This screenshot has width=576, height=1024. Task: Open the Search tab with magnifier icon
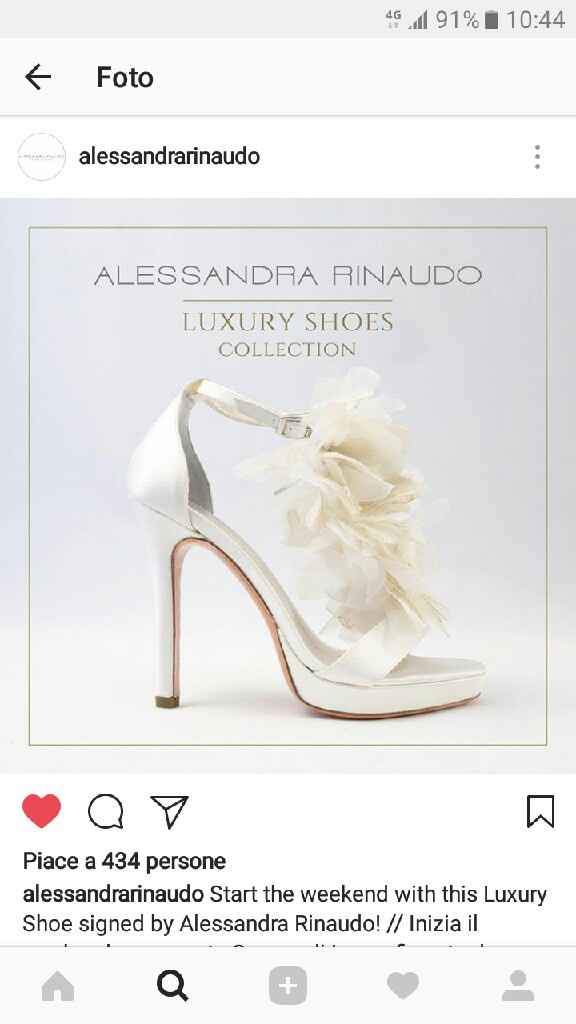[172, 986]
